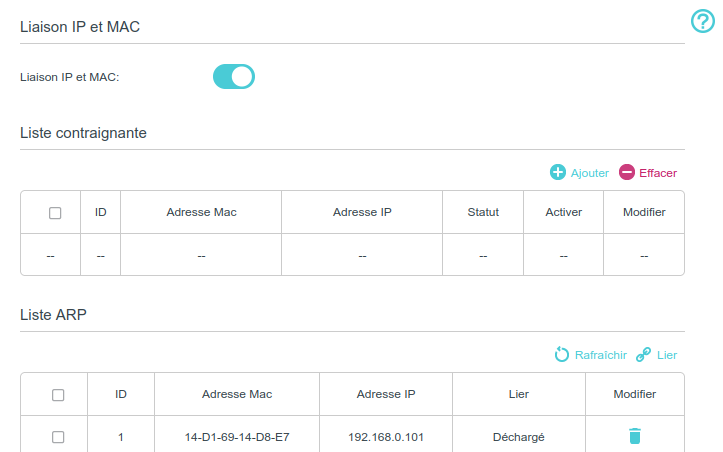Click Adresse Mac header in Liste contraignante

point(201,212)
